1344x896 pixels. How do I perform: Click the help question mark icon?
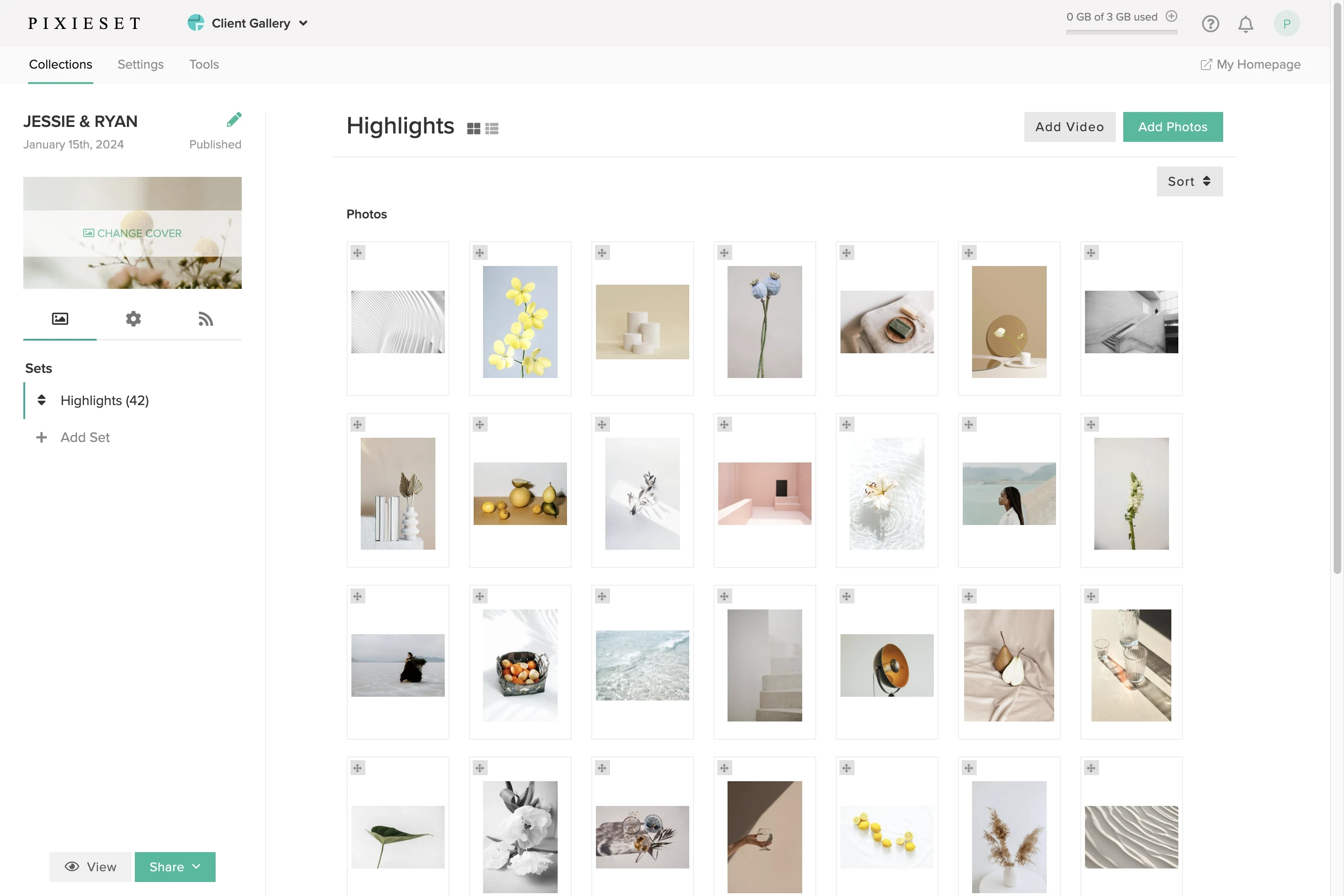1210,23
